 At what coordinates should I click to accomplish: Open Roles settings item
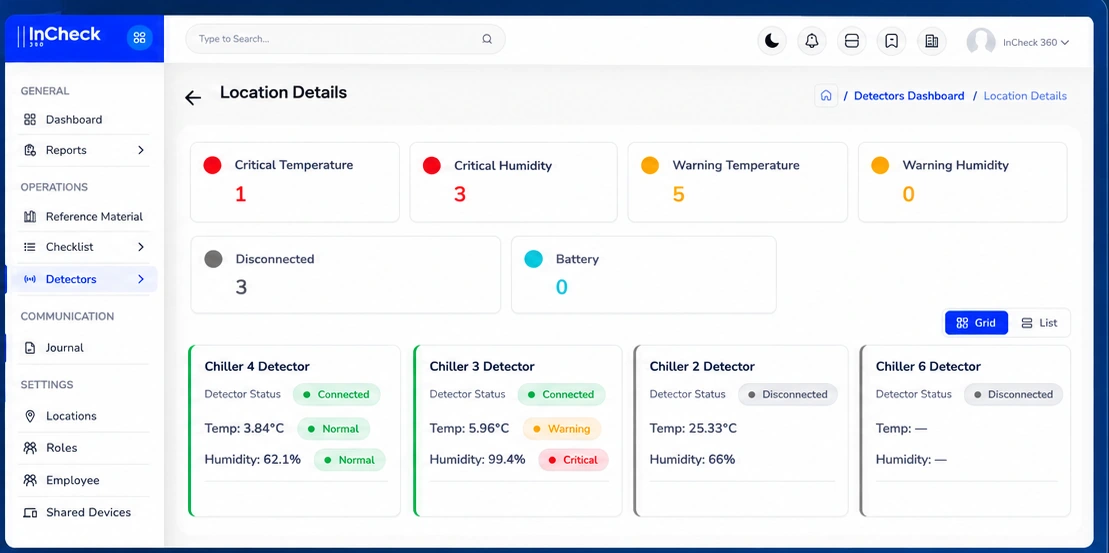click(85, 448)
